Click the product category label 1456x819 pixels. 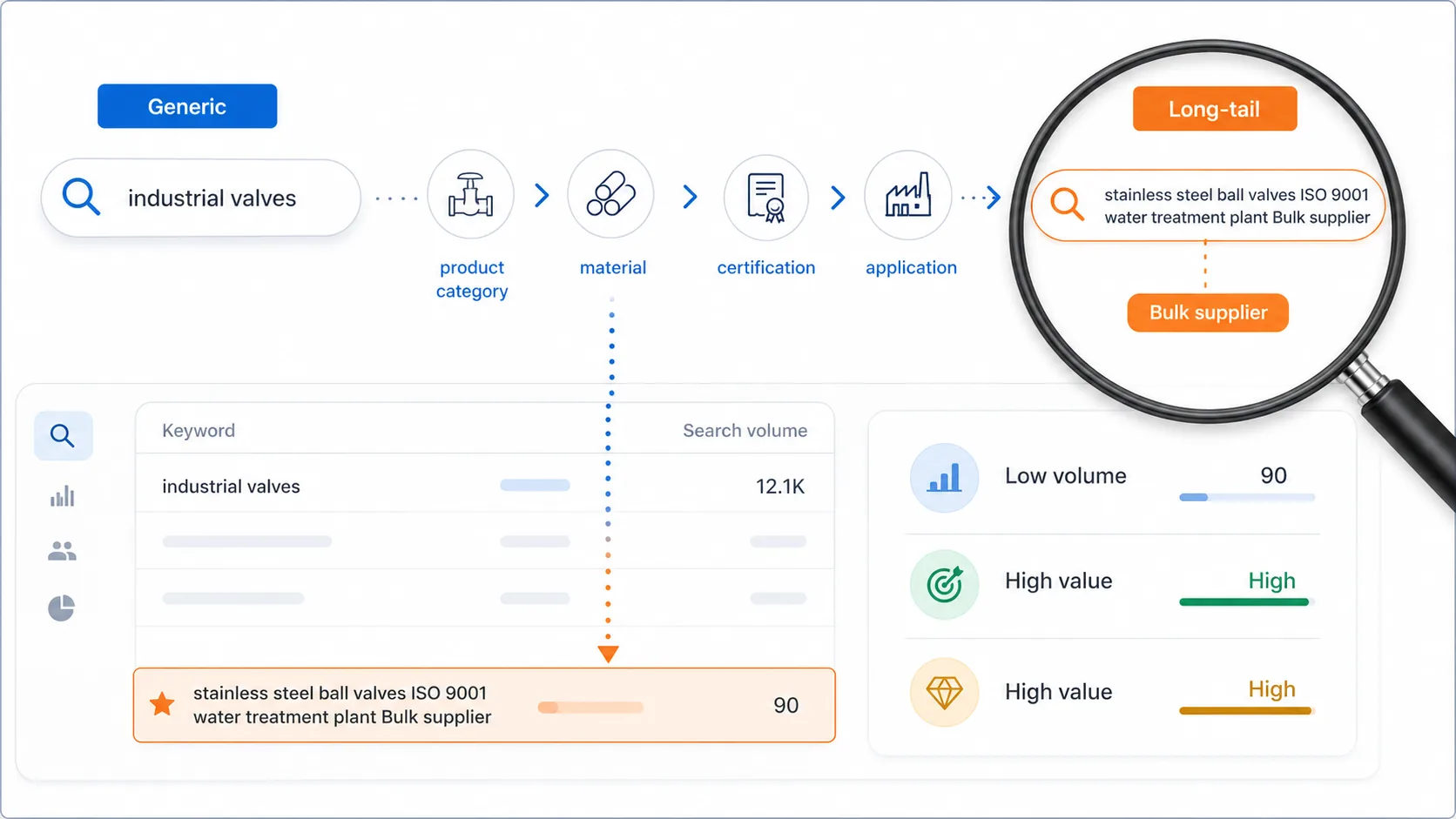pyautogui.click(x=472, y=279)
